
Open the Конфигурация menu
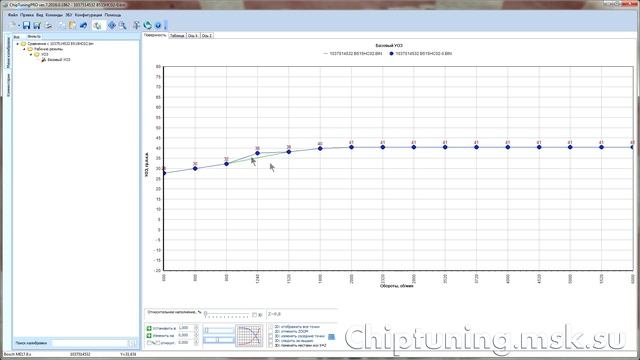pos(88,15)
